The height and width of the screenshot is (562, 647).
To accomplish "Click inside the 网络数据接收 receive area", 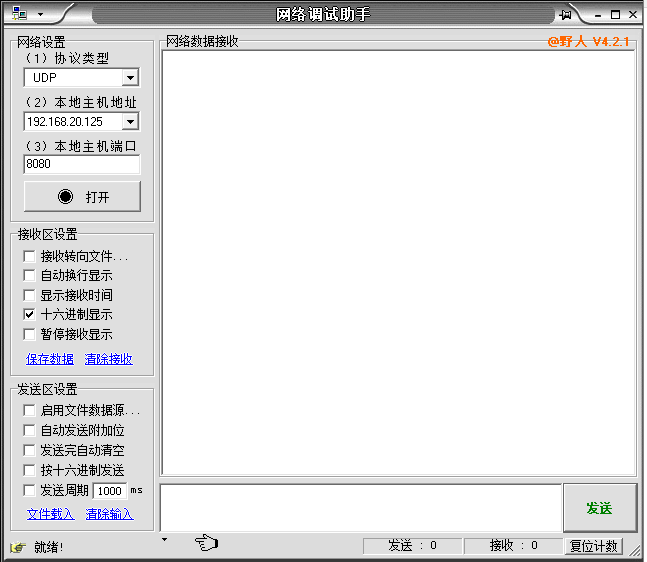I will (399, 263).
